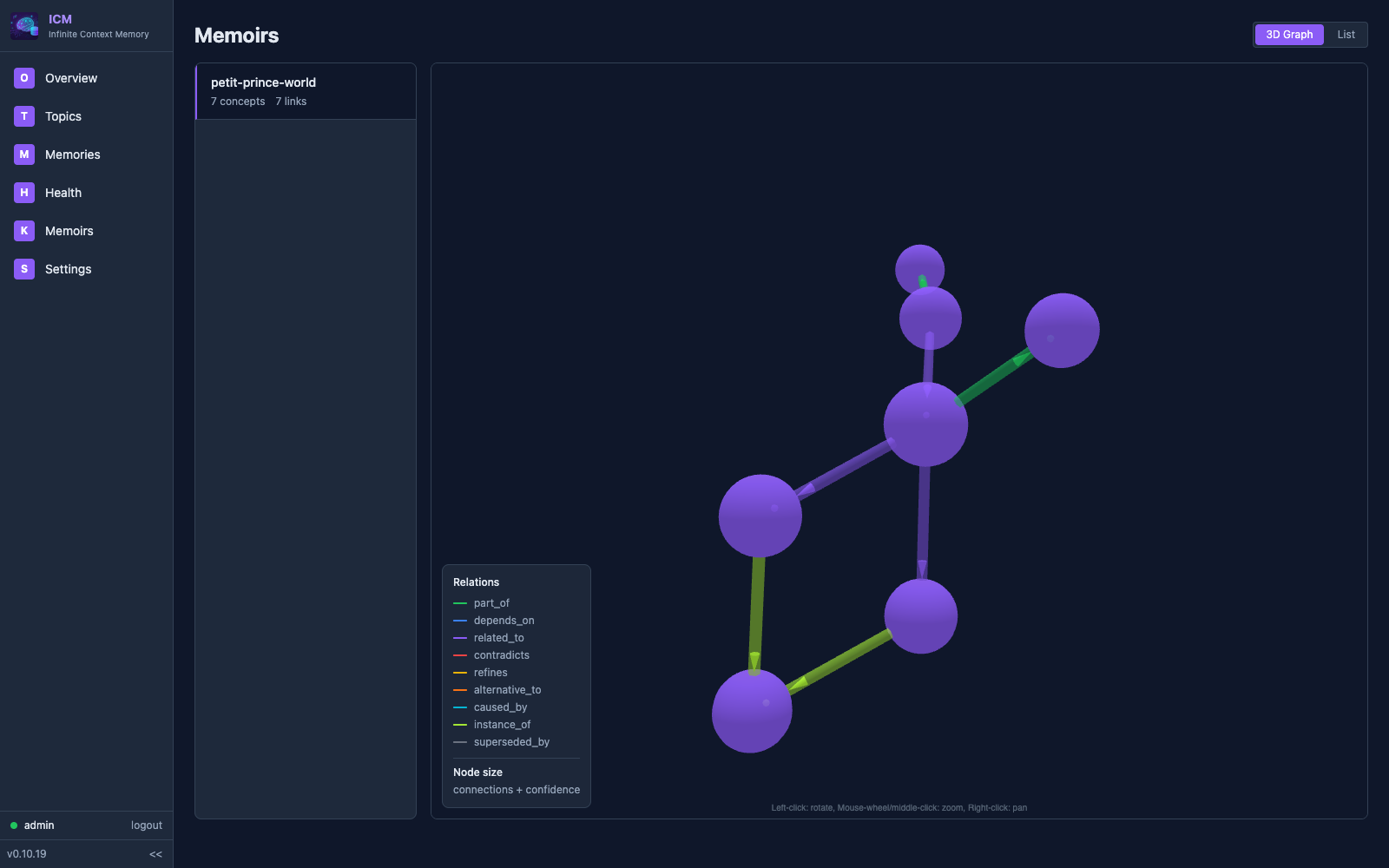Click the ICM brain logo icon
Viewport: 1389px width, 868px height.
tap(23, 24)
